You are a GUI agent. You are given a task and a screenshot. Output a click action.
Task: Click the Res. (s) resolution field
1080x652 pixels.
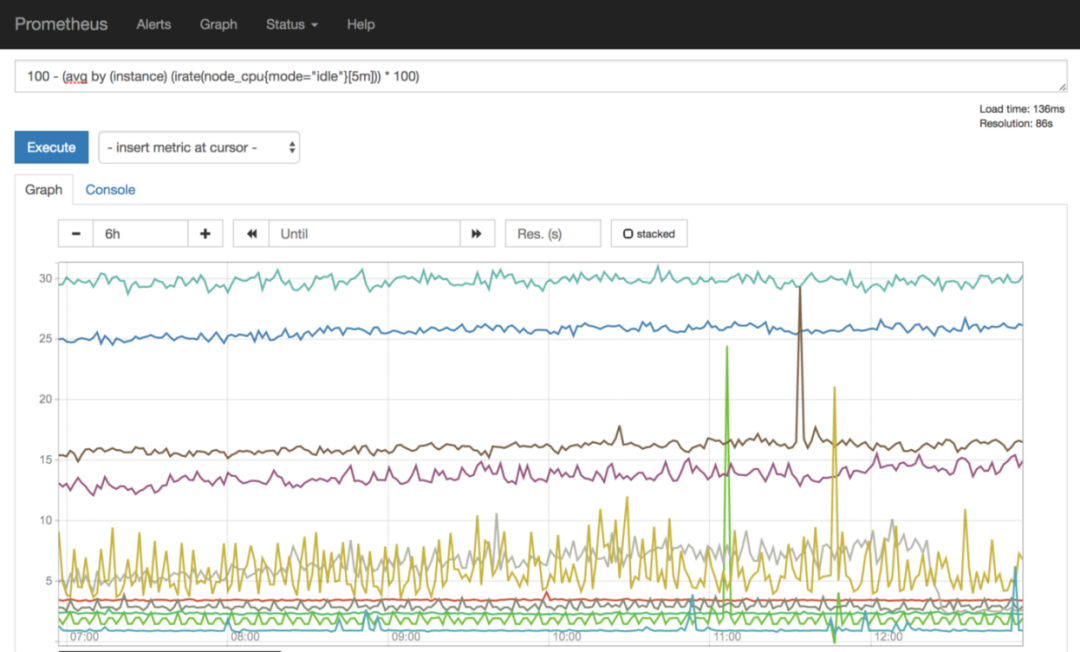coord(552,234)
